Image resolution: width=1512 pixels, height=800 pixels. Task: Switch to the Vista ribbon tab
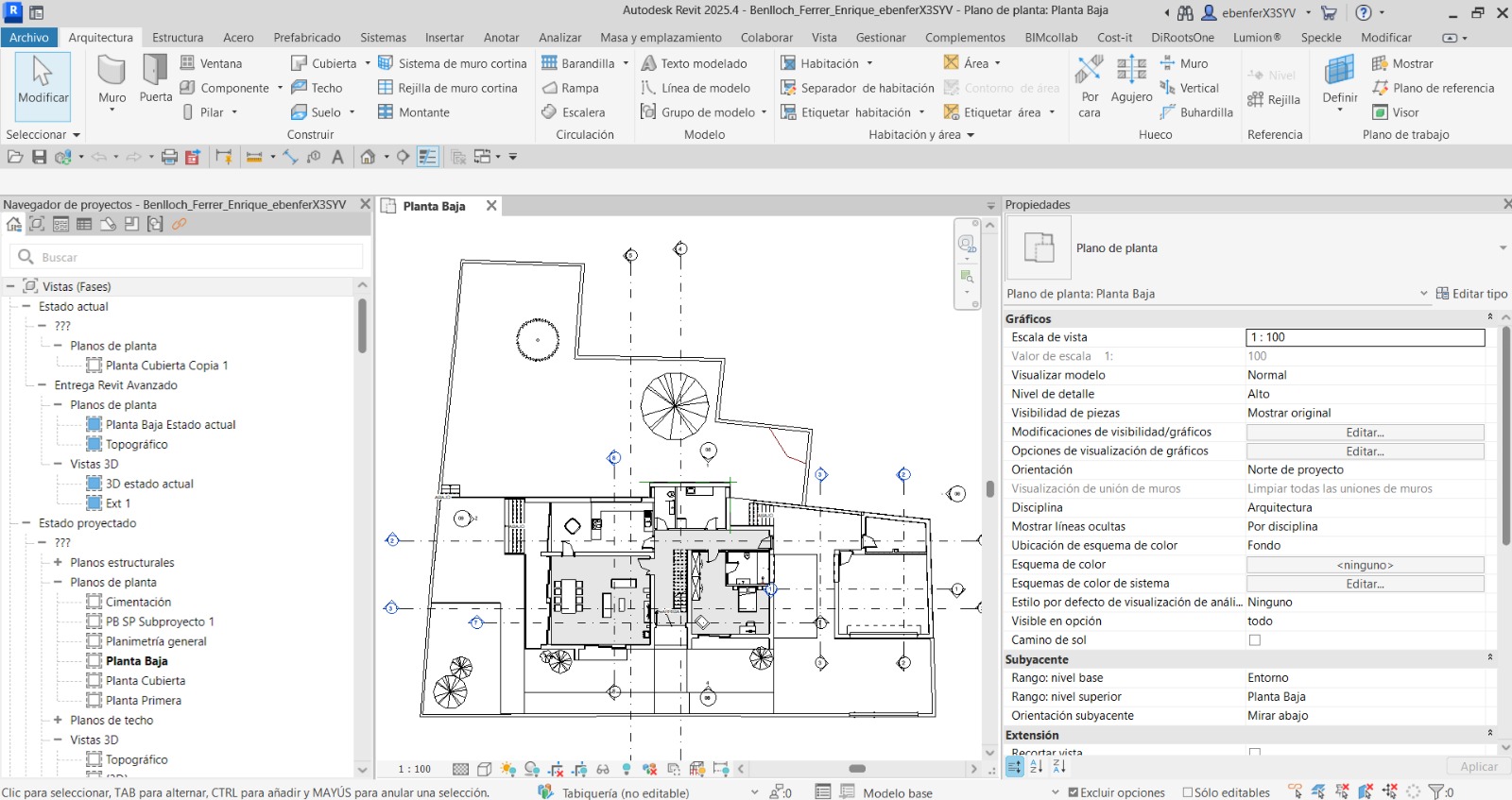pos(824,38)
